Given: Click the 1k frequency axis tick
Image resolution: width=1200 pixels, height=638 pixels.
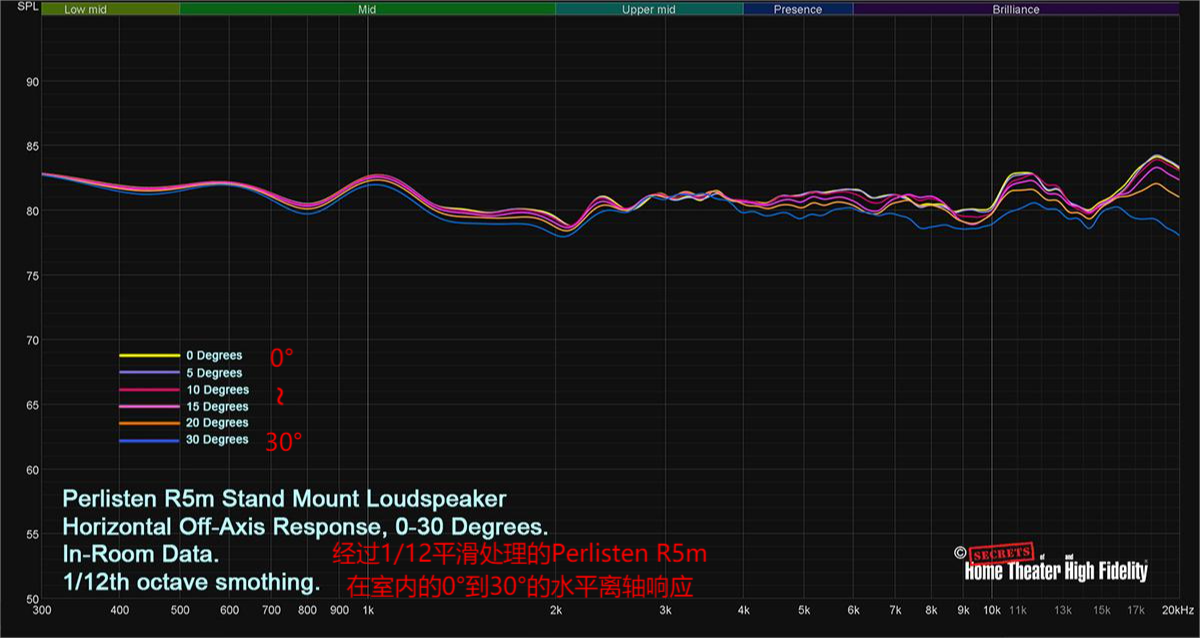Looking at the screenshot, I should [x=368, y=610].
